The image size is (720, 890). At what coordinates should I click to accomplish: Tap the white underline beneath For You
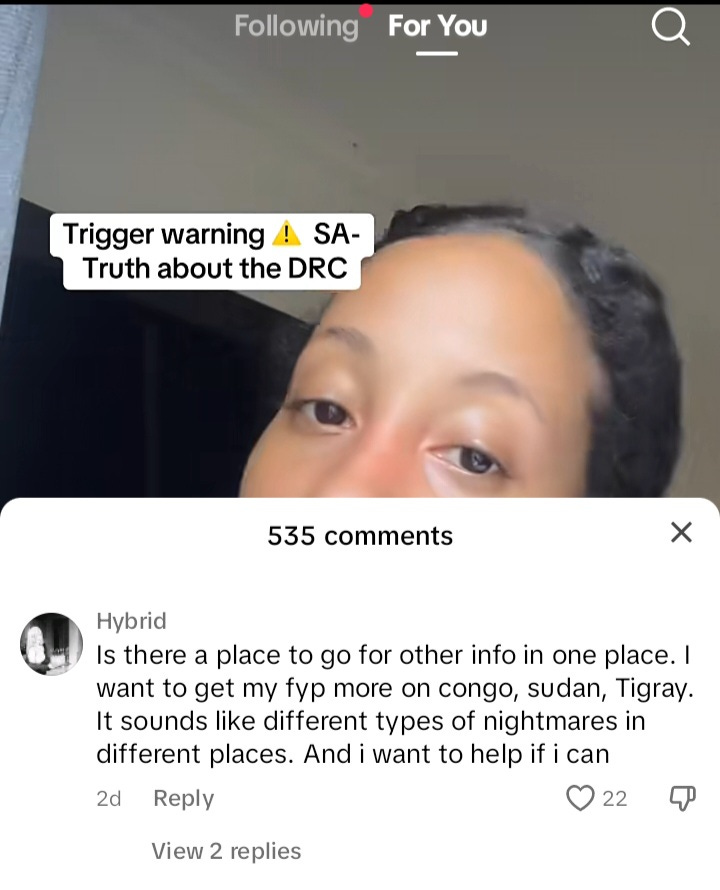click(x=437, y=53)
